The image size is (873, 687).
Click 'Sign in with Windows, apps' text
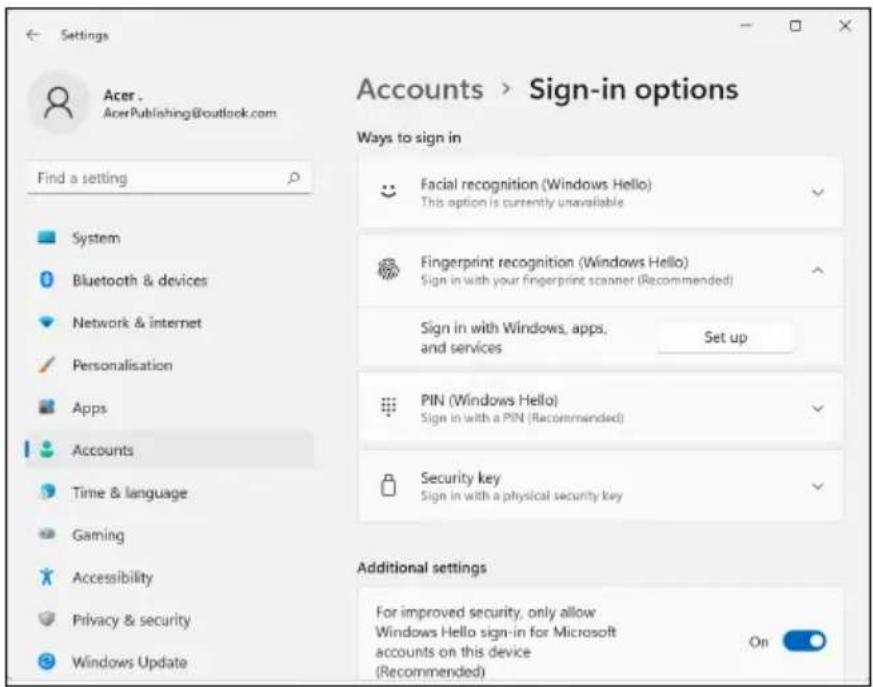pos(513,328)
